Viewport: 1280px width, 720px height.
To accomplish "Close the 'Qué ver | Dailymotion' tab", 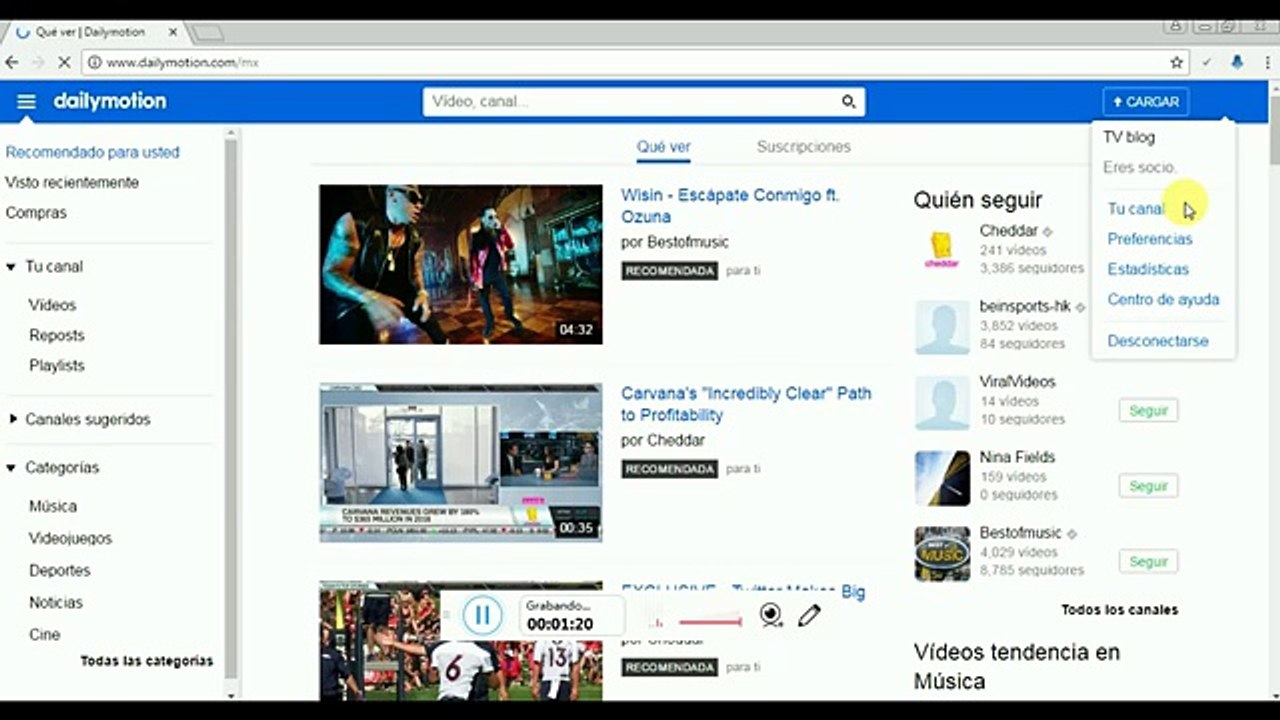I will (173, 32).
